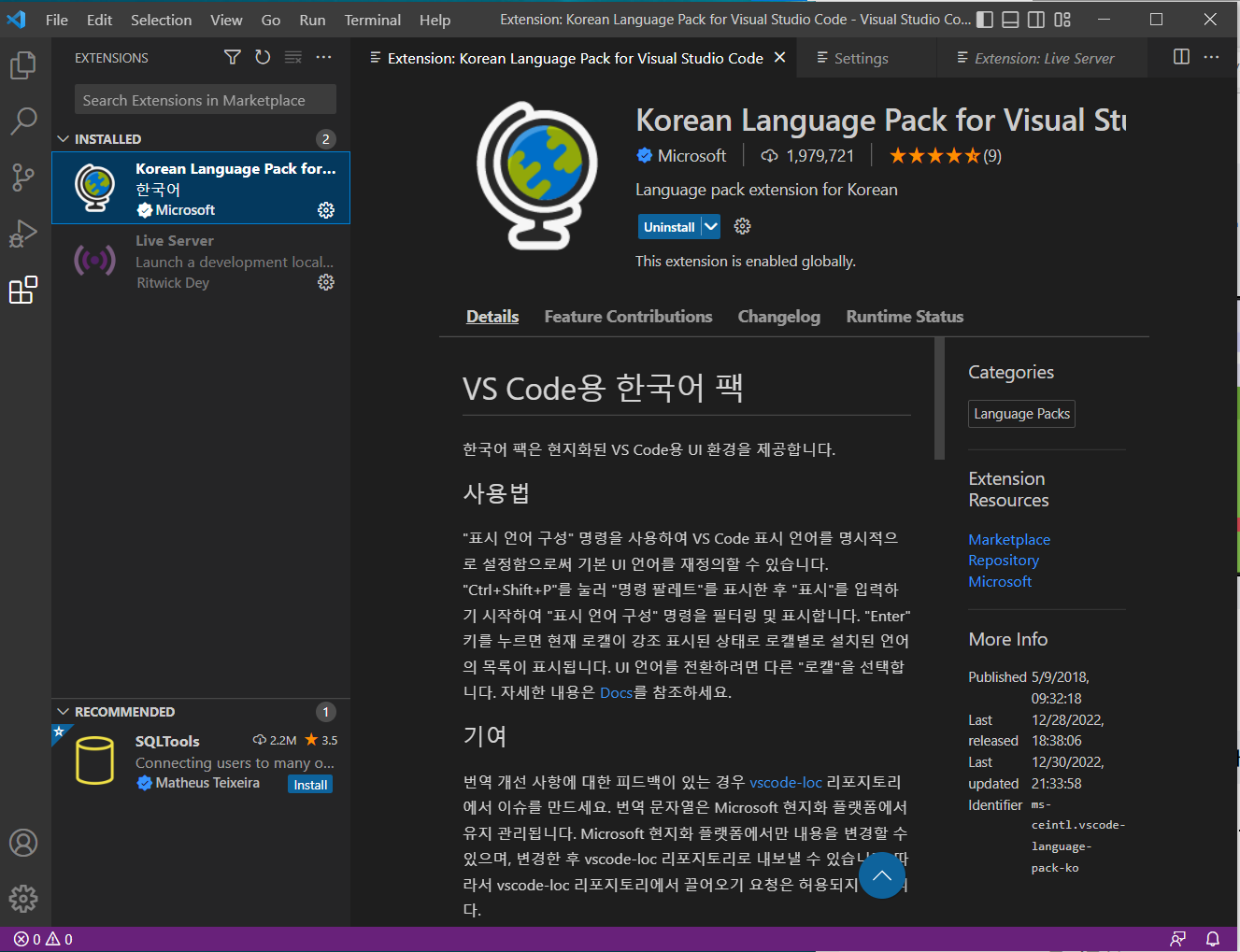Screen dimensions: 1240x952
Task: Clear extensions search results icon
Action: point(293,58)
